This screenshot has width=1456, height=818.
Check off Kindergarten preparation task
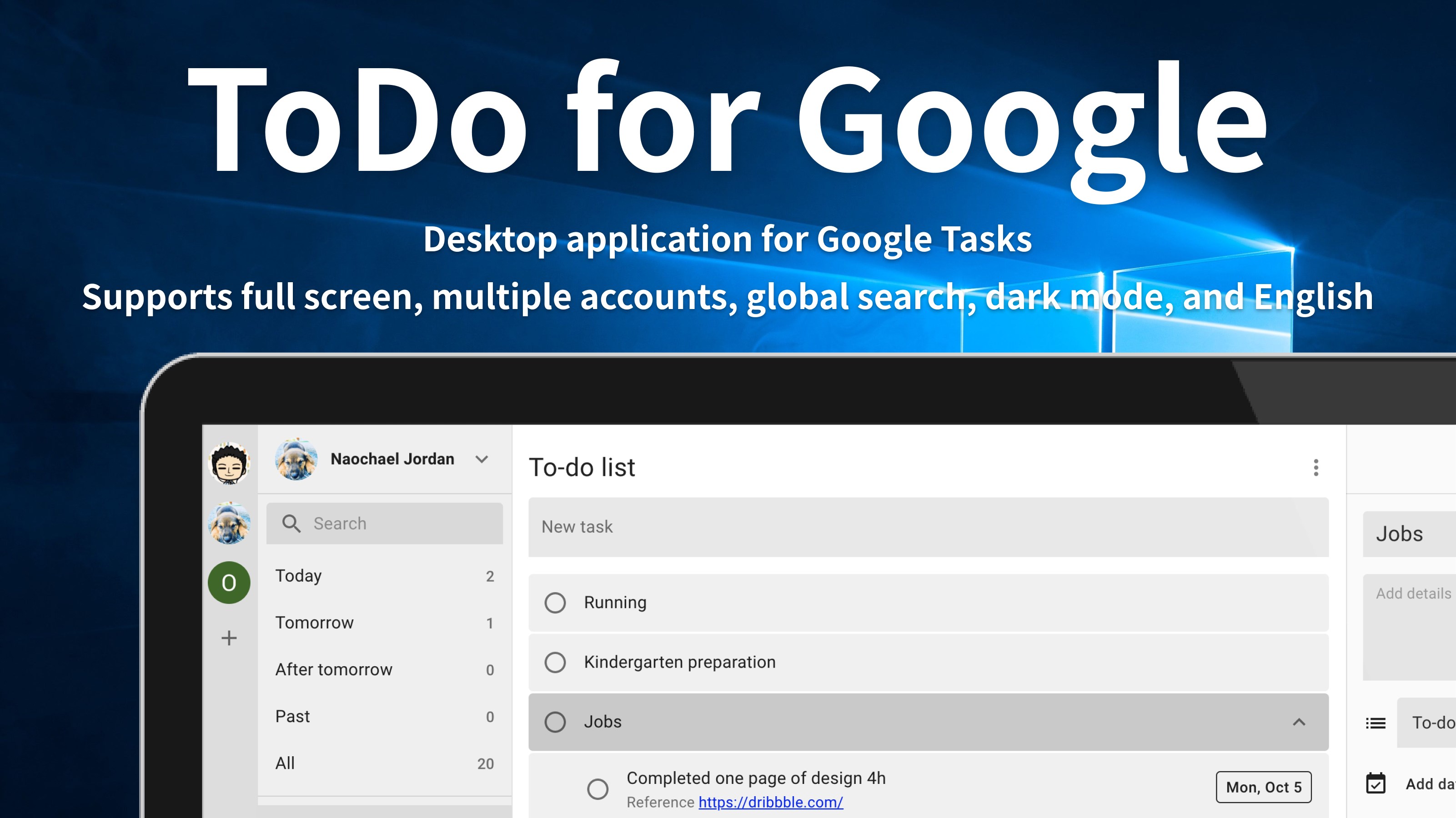coord(555,662)
